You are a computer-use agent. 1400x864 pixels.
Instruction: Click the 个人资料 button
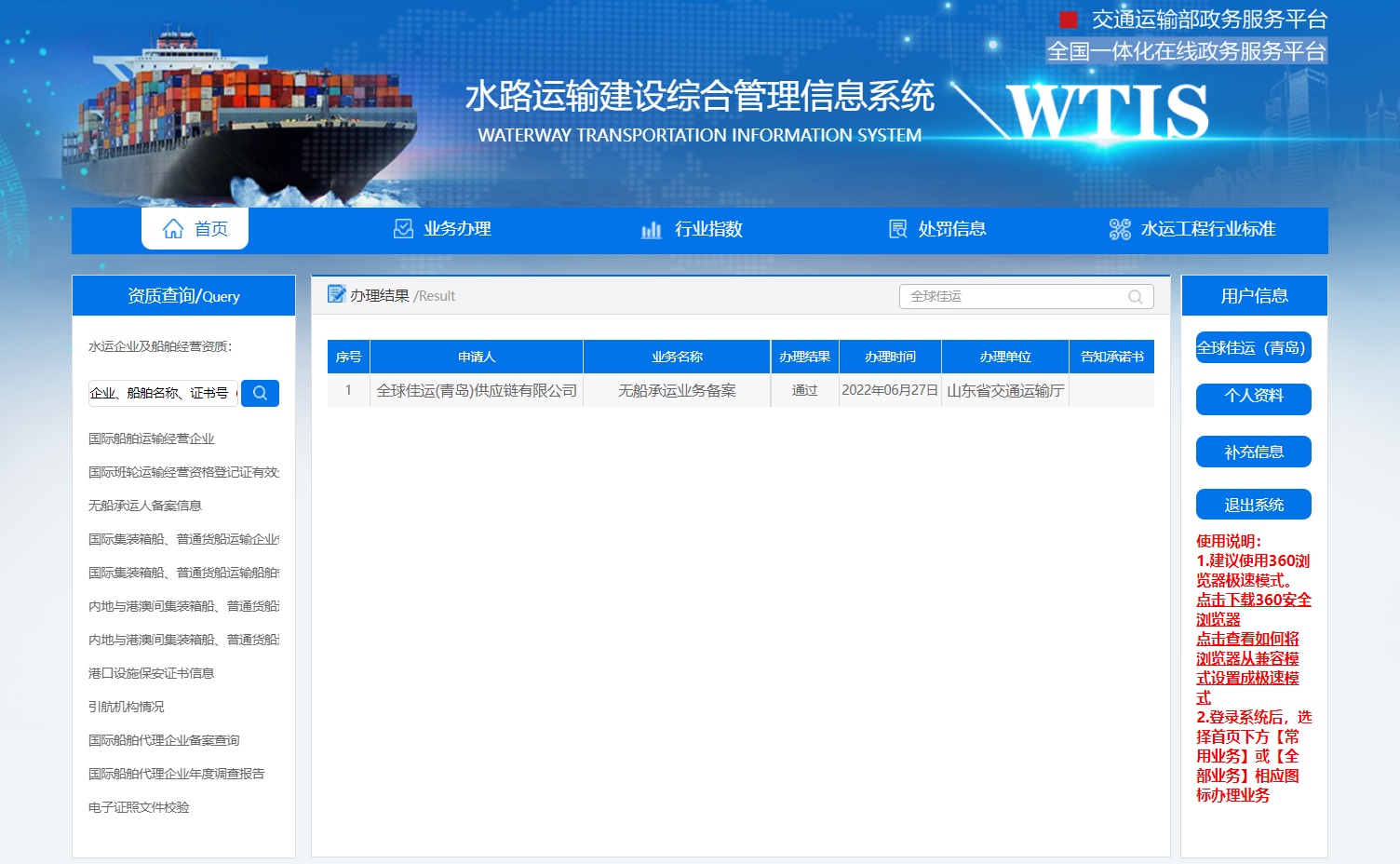1253,397
